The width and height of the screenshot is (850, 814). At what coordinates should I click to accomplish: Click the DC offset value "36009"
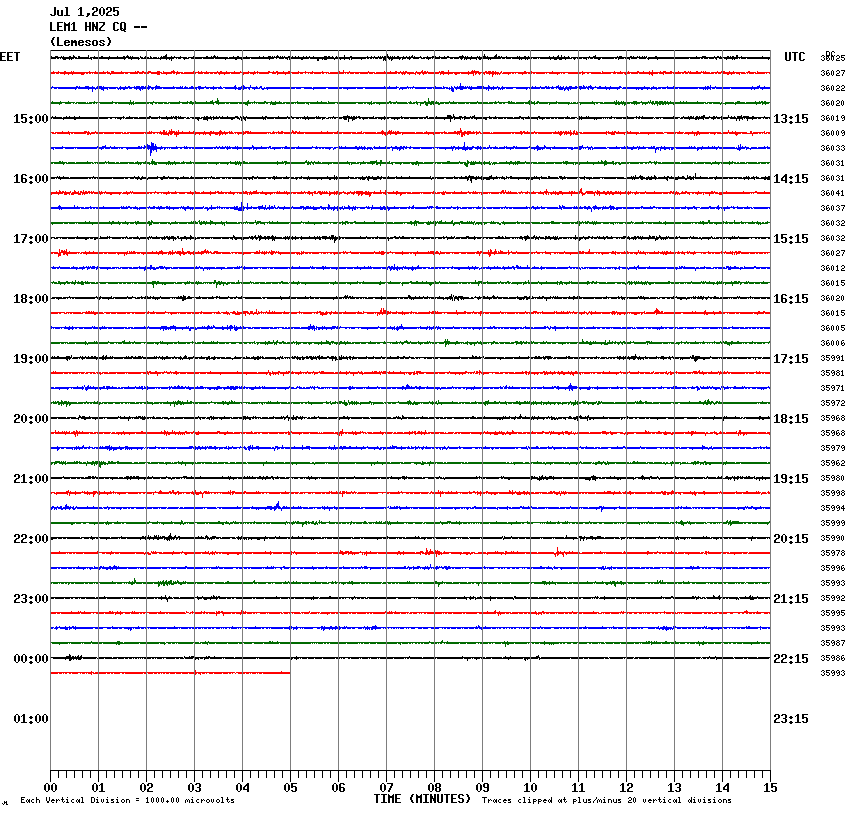pyautogui.click(x=833, y=133)
